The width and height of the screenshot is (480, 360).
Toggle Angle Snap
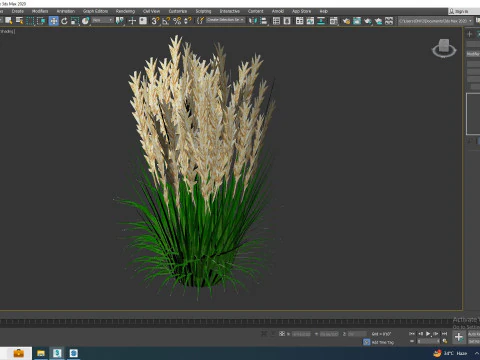[166, 21]
